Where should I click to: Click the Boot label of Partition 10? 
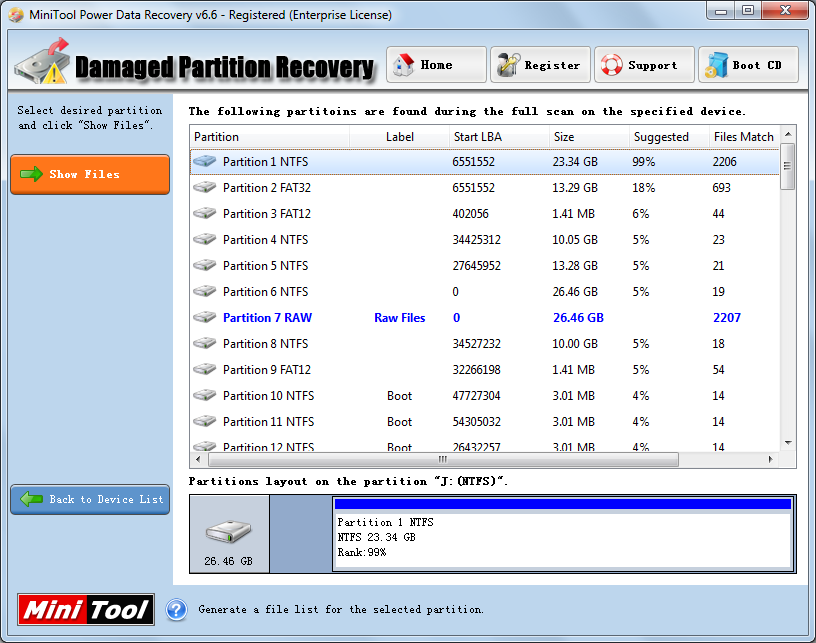399,396
